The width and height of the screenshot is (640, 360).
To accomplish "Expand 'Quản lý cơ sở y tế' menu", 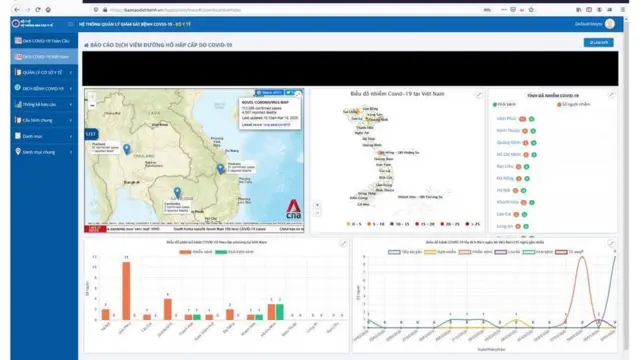I will point(44,72).
